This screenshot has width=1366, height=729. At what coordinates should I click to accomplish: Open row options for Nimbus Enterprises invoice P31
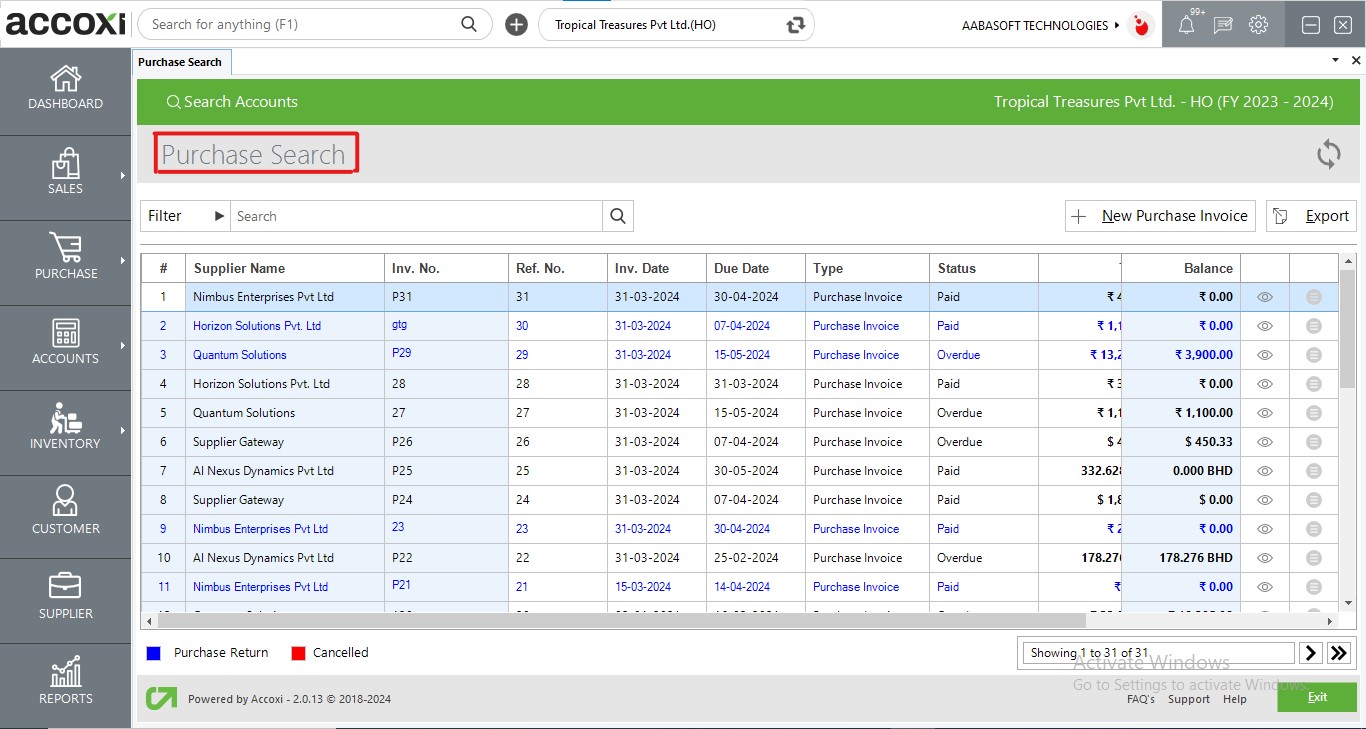tap(1312, 296)
